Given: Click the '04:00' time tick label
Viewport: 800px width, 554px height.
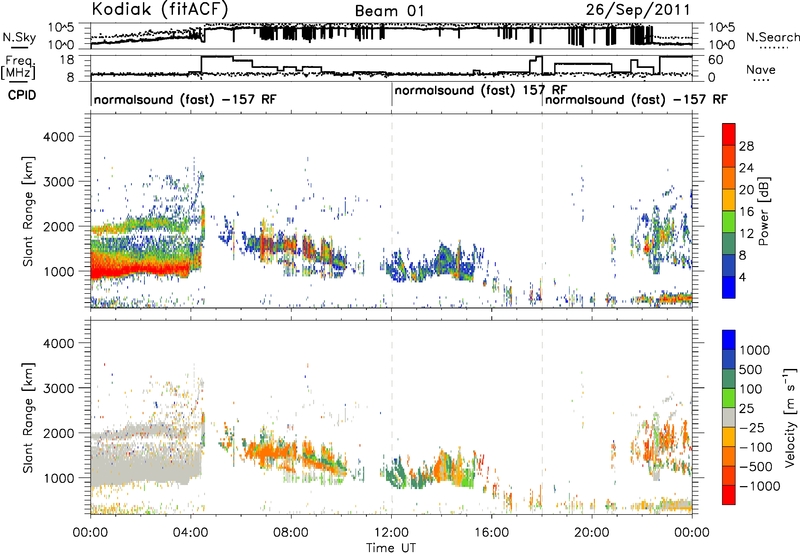Looking at the screenshot, I should 191,533.
